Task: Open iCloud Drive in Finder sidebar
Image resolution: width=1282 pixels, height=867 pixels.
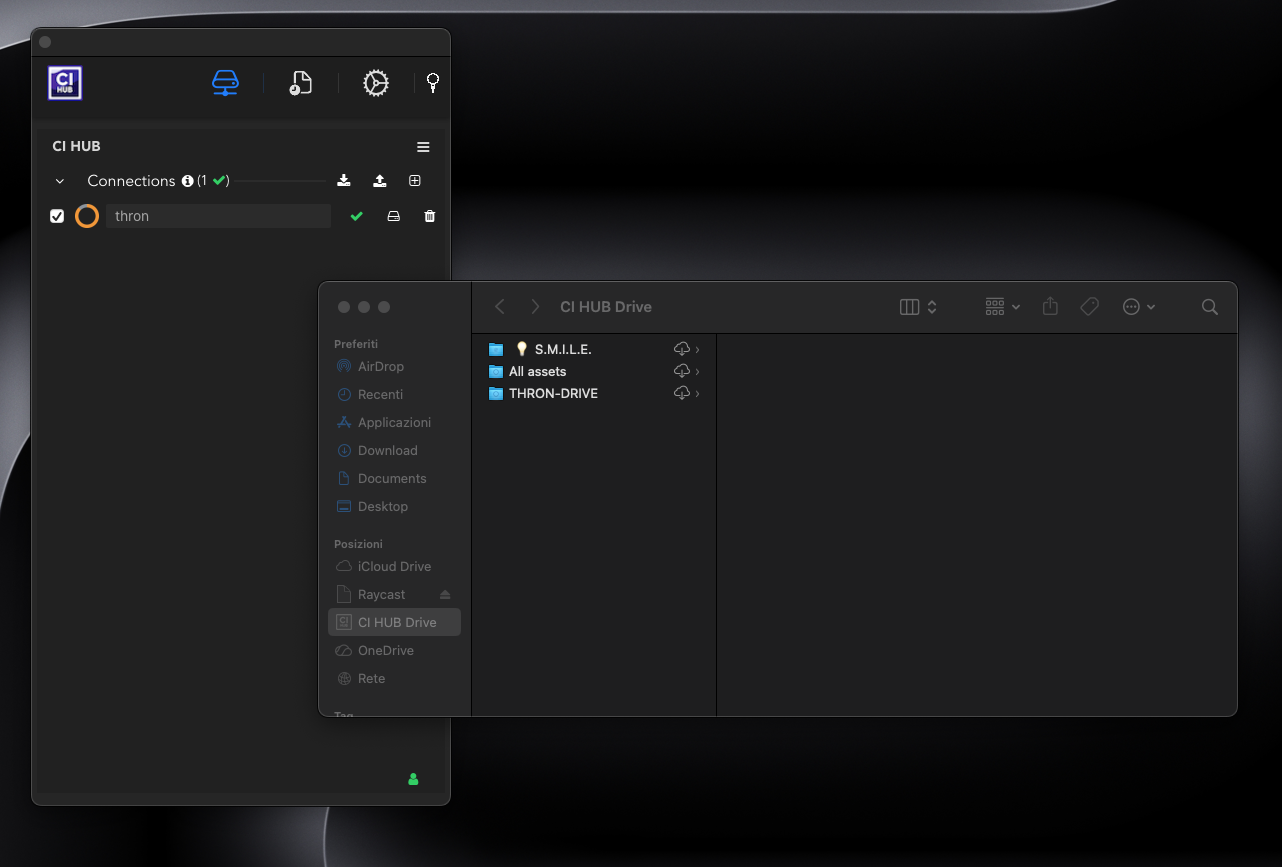Action: (x=394, y=566)
